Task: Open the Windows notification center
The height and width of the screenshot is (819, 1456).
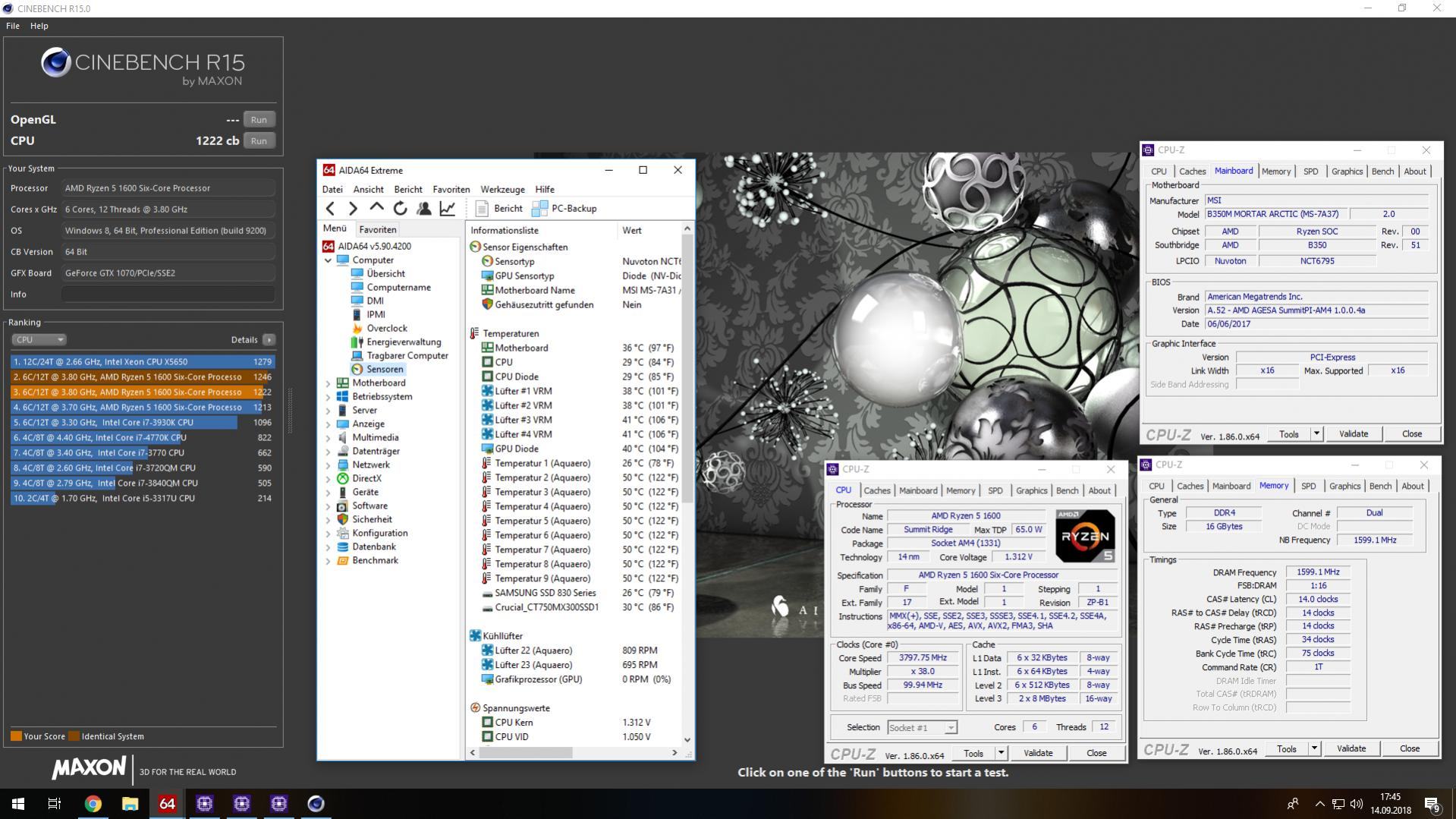Action: click(x=1432, y=804)
